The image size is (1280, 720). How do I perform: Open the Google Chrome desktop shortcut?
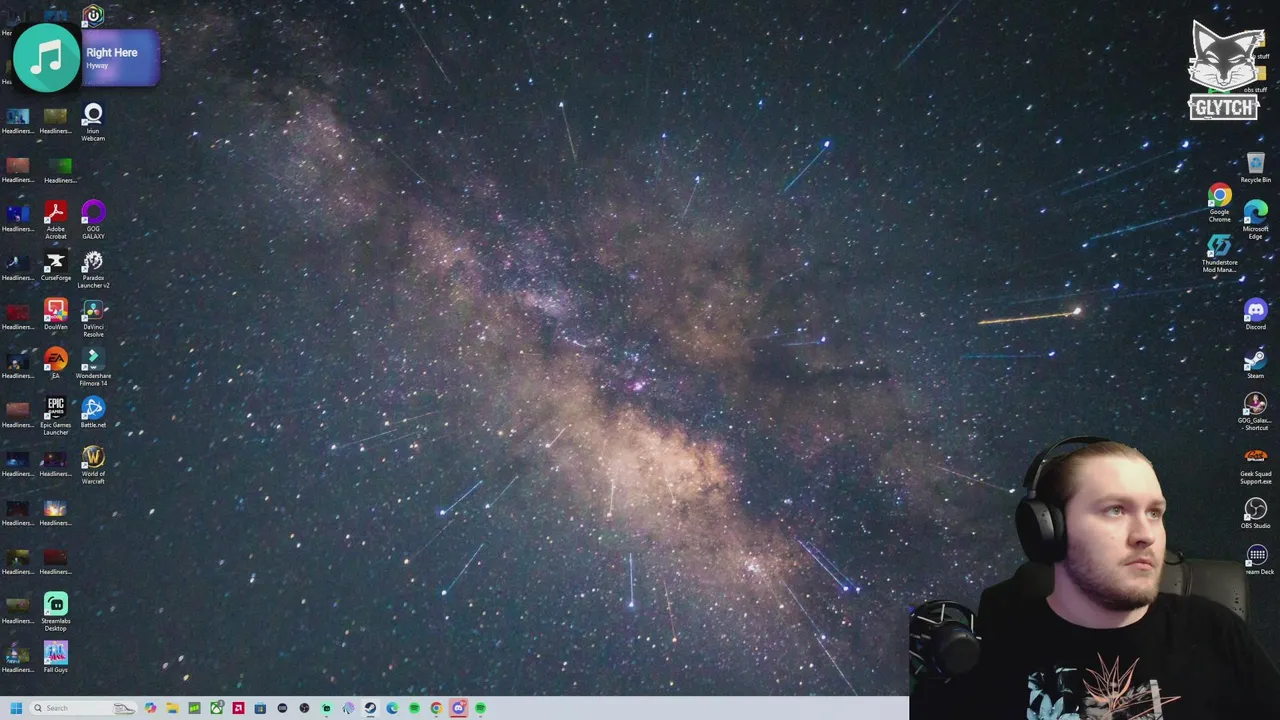1219,203
